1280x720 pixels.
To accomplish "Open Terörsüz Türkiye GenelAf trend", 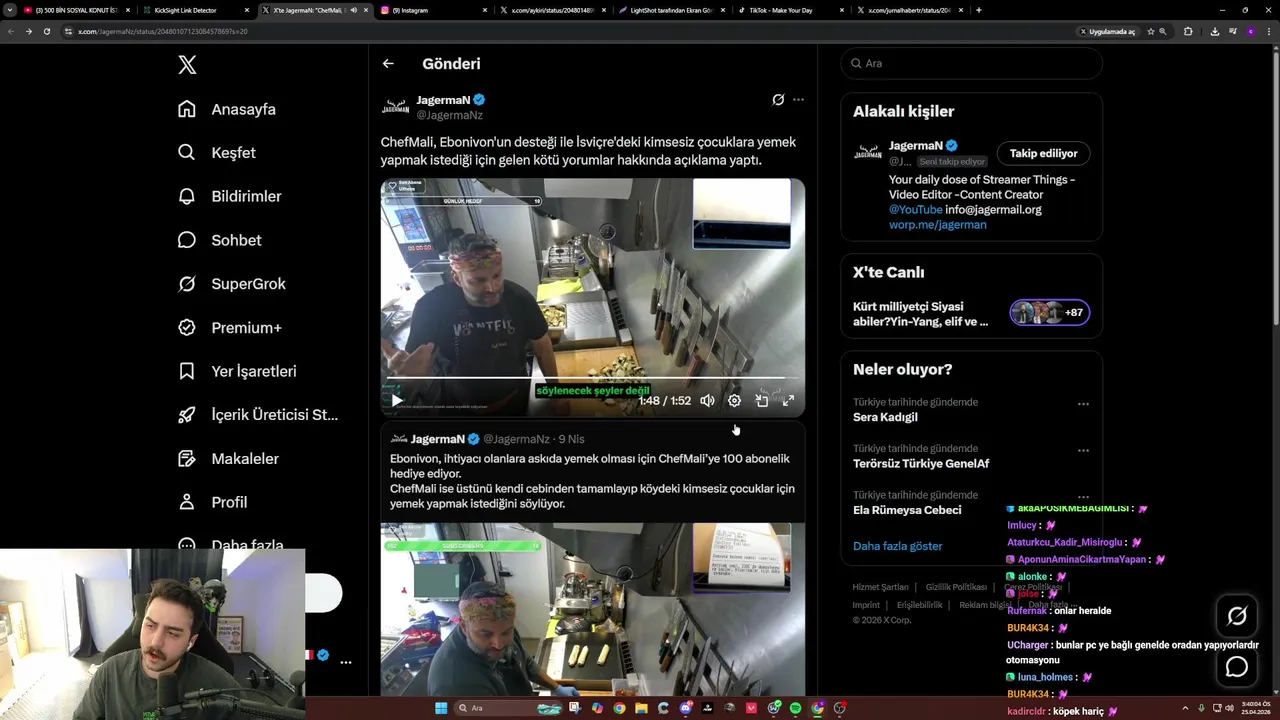I will tap(921, 464).
